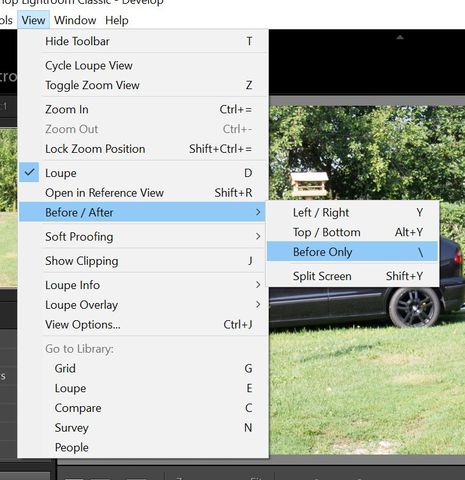Open View Options dialog
The height and width of the screenshot is (480, 465).
[x=143, y=324]
